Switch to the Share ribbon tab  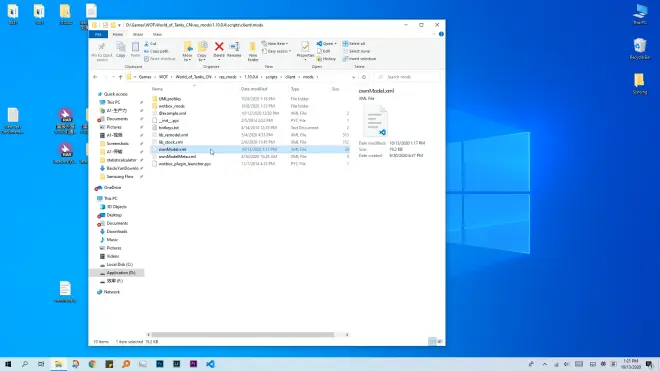click(x=138, y=34)
